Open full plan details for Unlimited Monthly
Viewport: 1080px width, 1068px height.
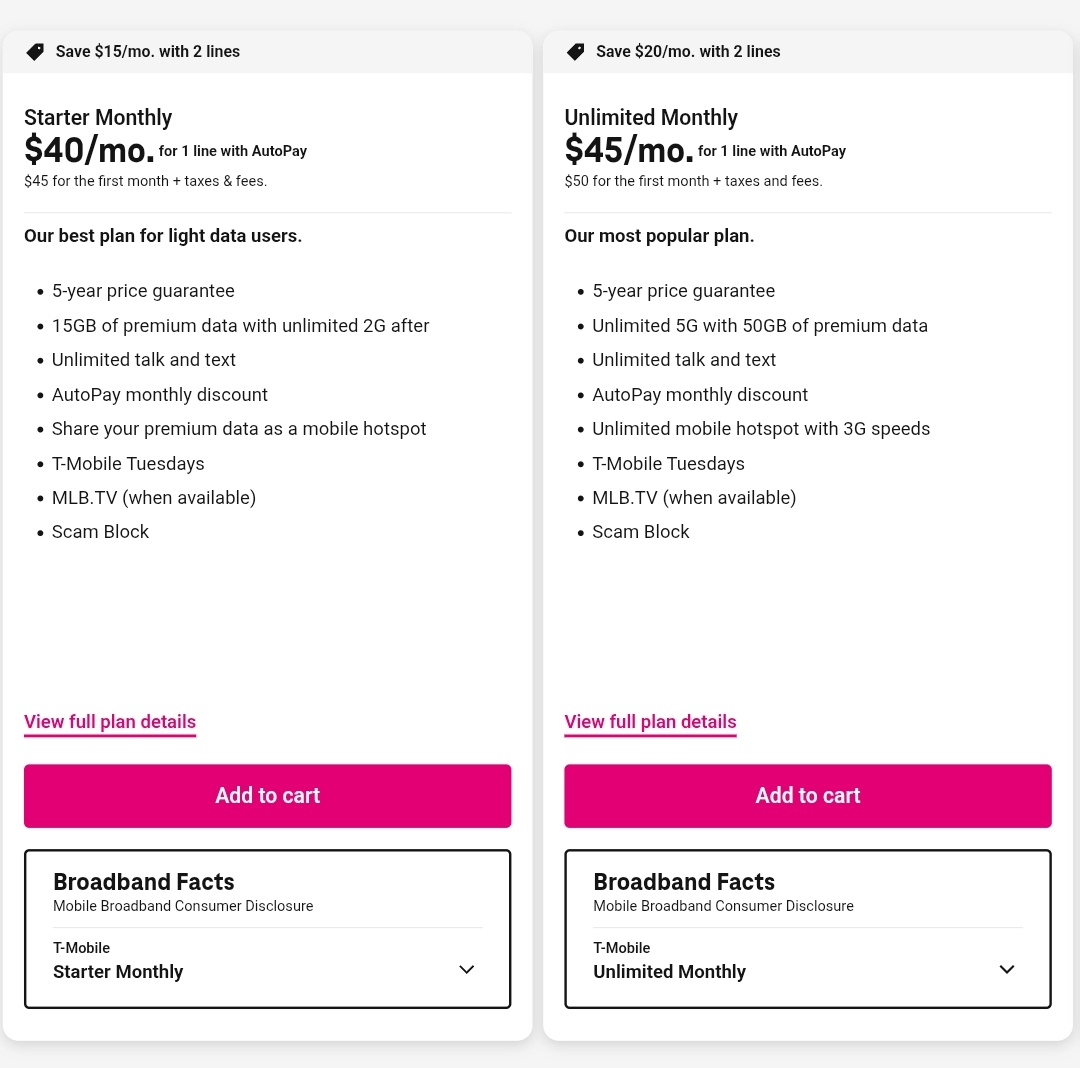pyautogui.click(x=650, y=722)
